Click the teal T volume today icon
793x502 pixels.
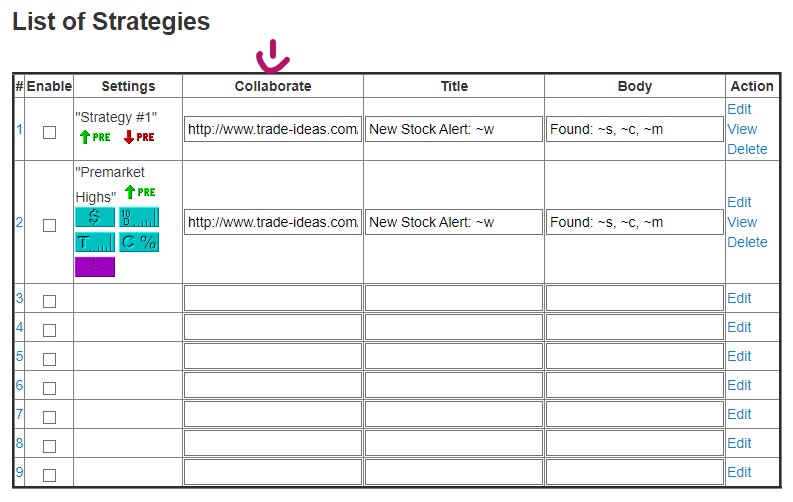coord(95,242)
